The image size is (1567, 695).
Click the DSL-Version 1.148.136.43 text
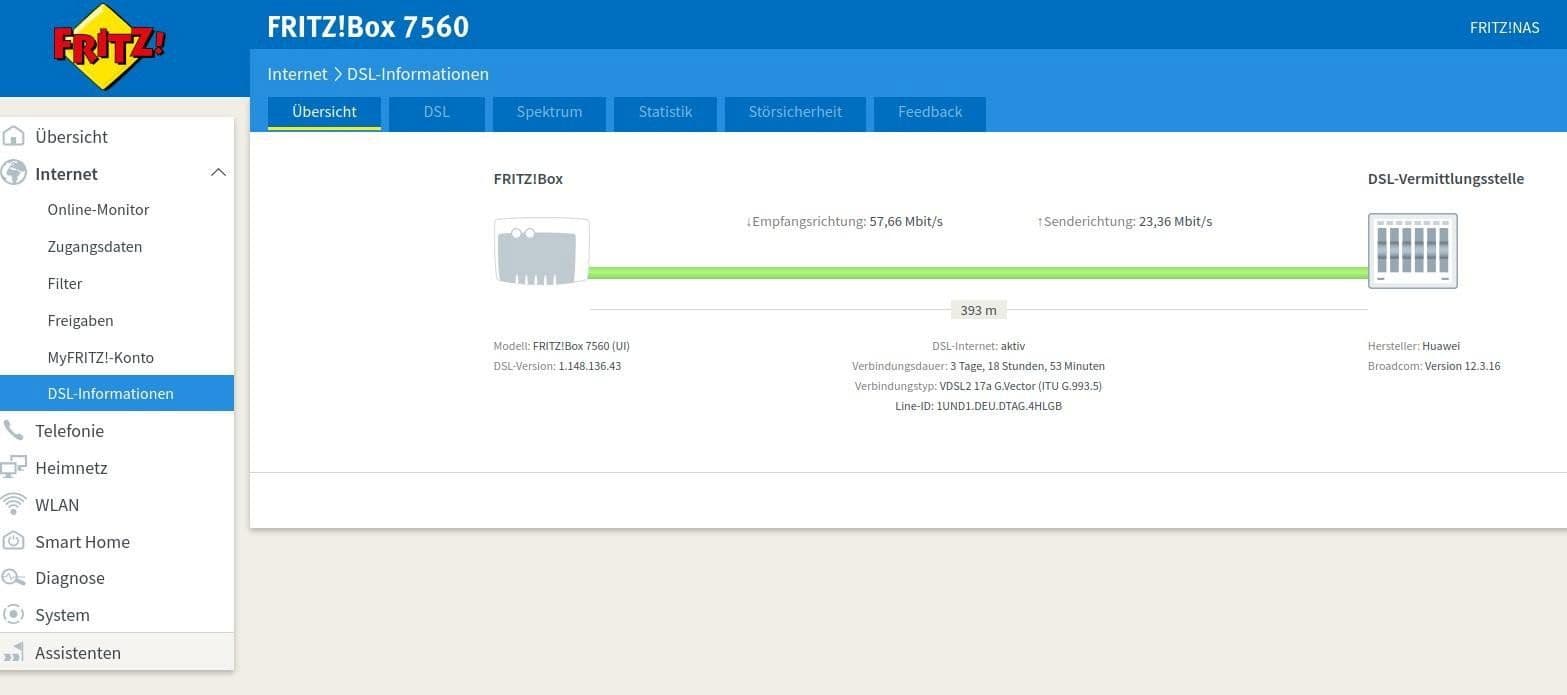click(x=557, y=366)
